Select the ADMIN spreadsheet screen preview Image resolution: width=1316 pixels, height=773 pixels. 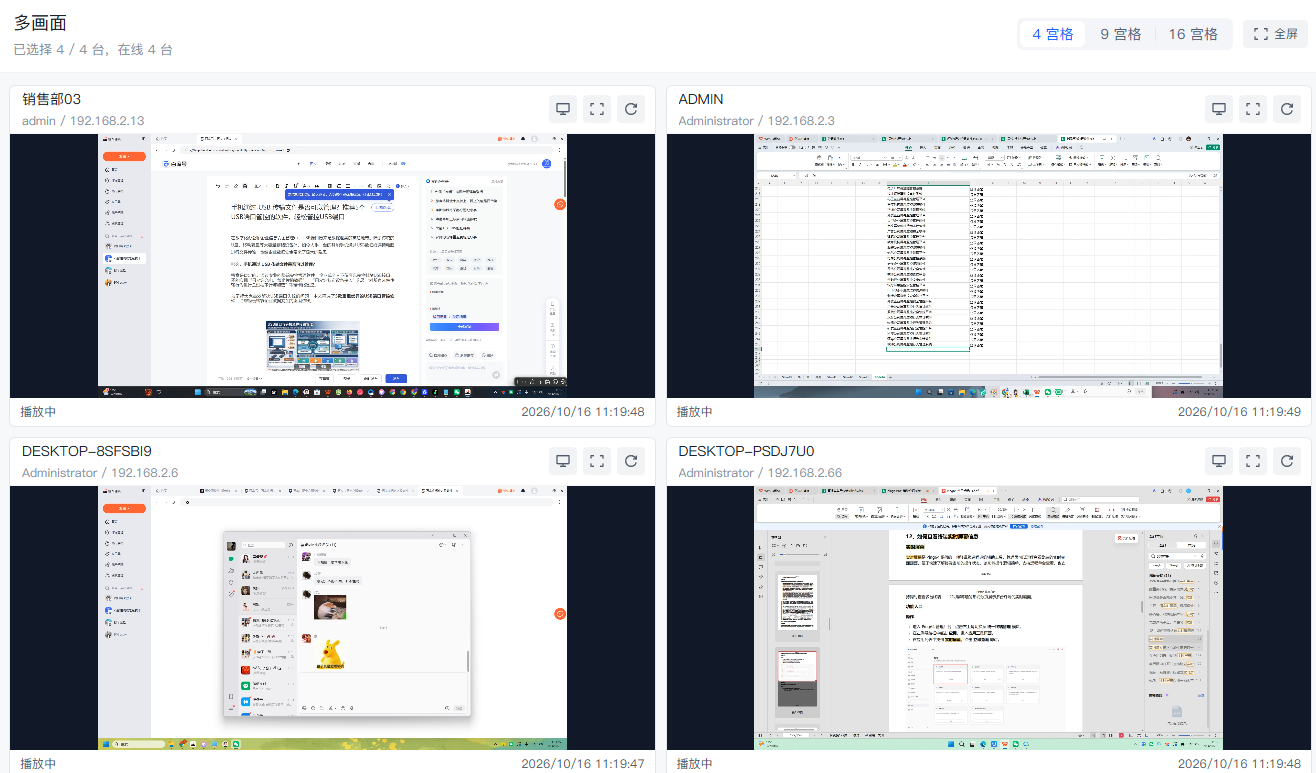click(988, 266)
